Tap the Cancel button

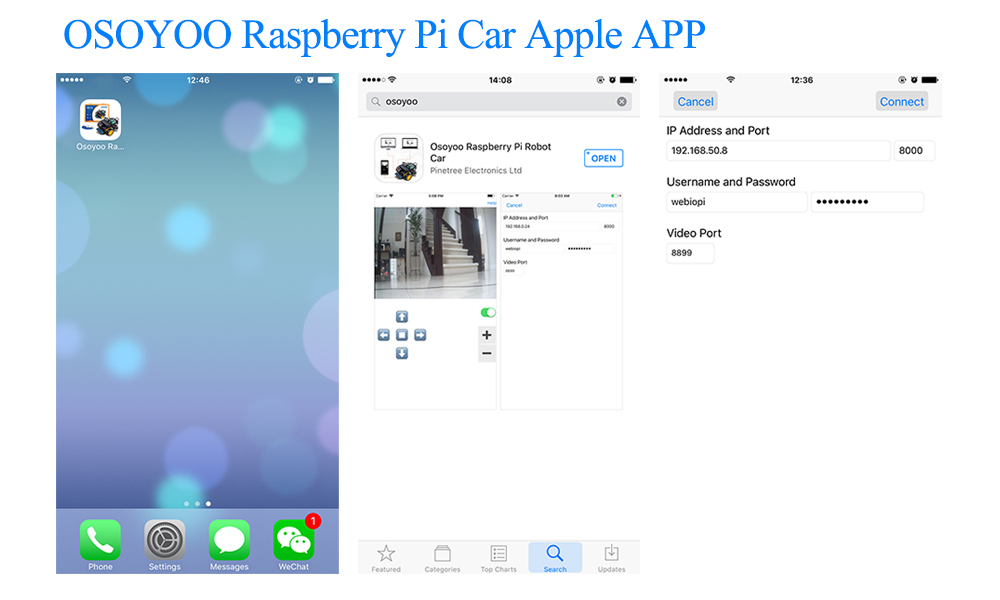tap(695, 101)
